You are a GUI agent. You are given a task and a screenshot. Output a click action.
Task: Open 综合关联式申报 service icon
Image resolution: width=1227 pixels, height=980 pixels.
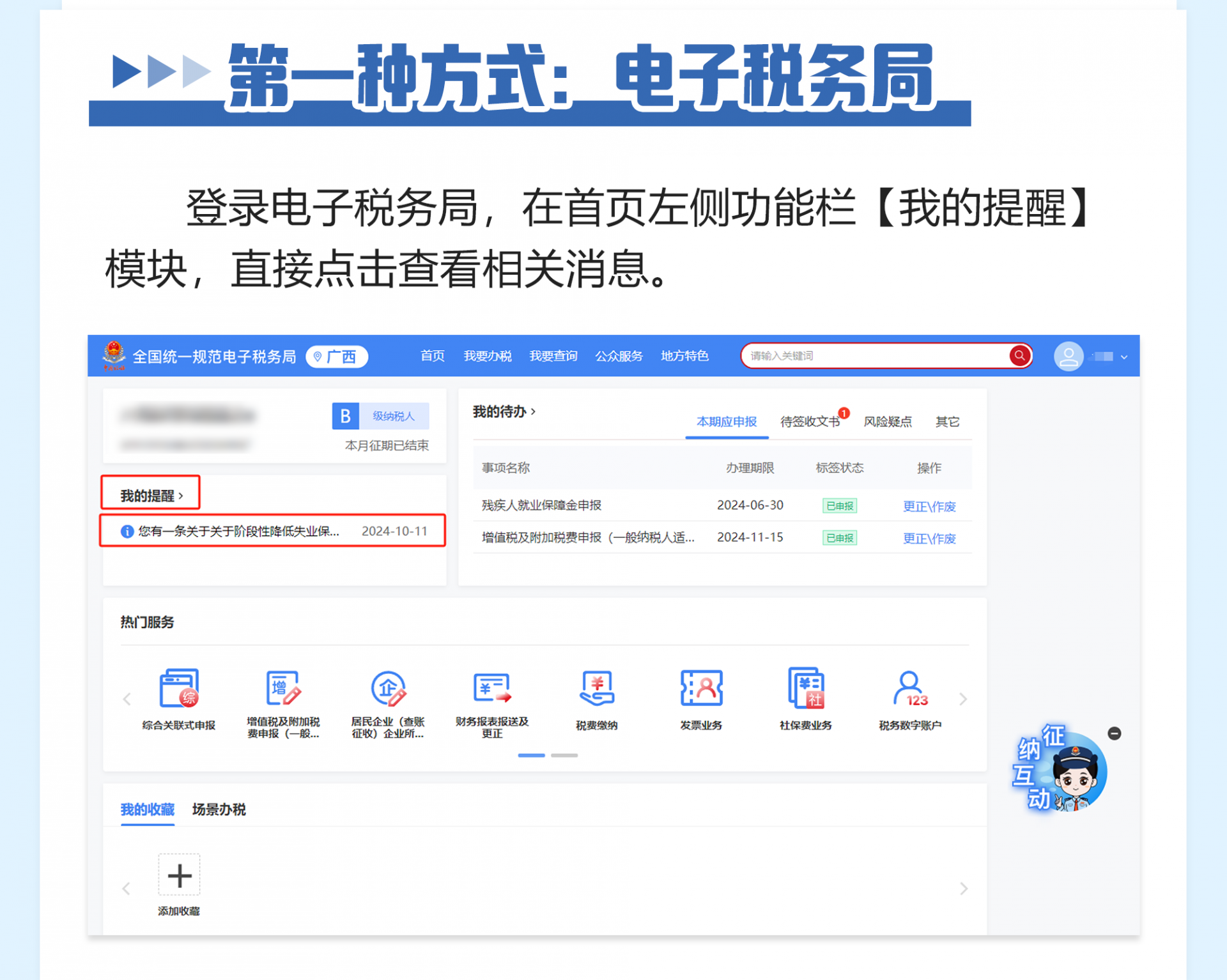click(x=179, y=688)
